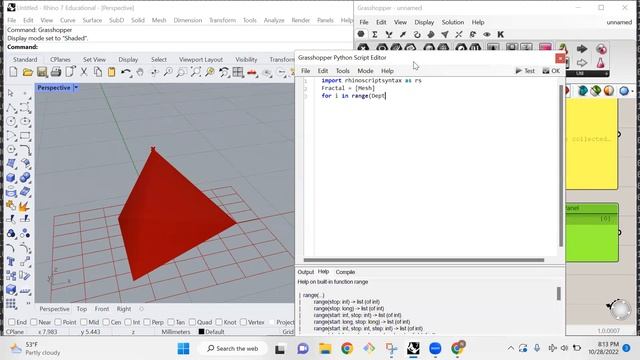Click the Zoom Window magnifier icon
Screen dimensions: 640x360
coord(182,72)
